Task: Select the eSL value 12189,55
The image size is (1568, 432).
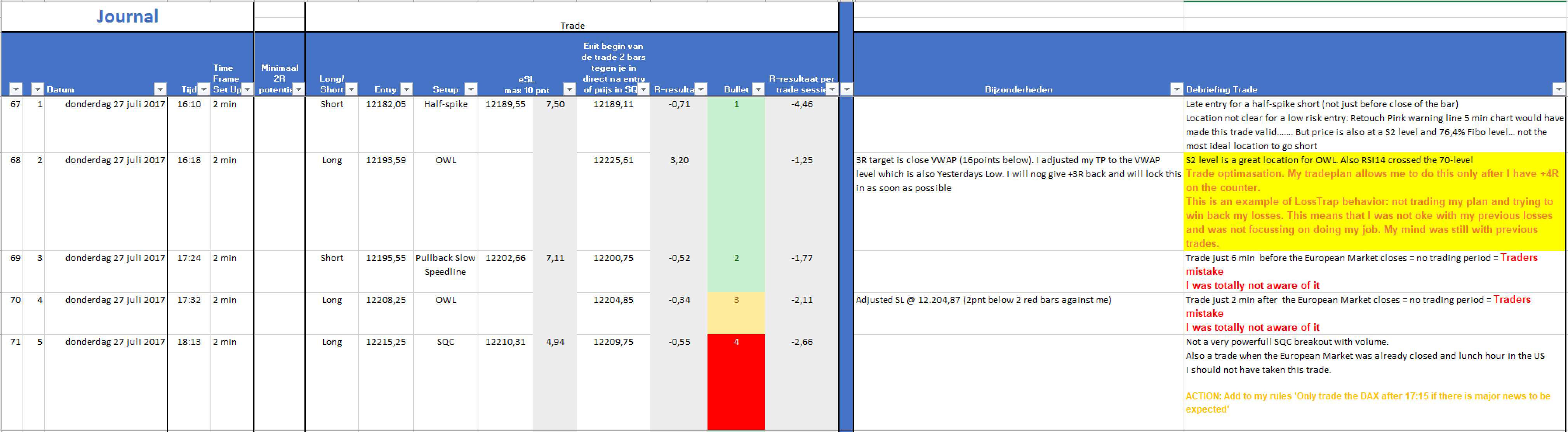Action: [505, 124]
